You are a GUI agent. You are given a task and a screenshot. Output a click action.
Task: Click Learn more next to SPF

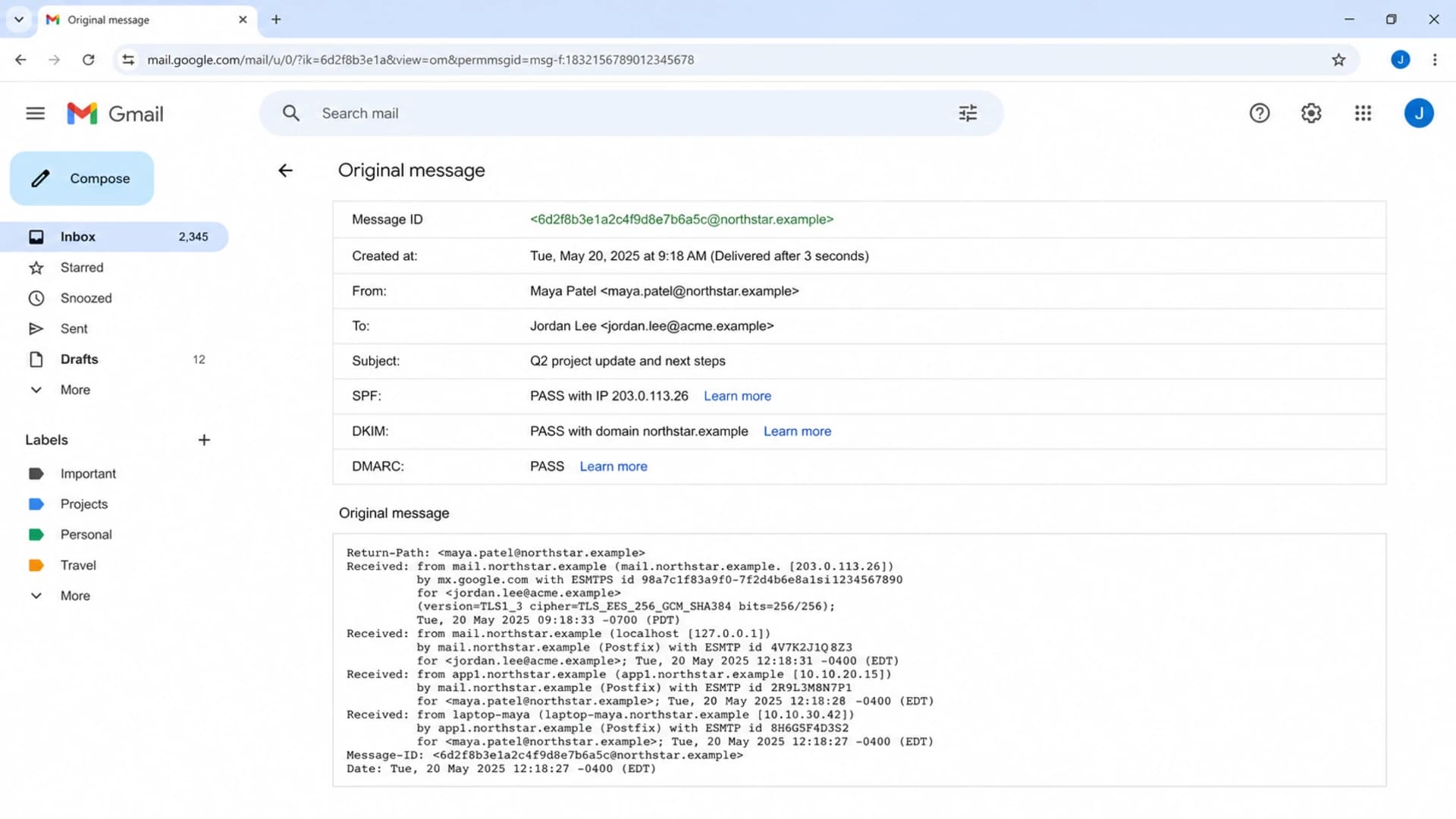point(737,396)
